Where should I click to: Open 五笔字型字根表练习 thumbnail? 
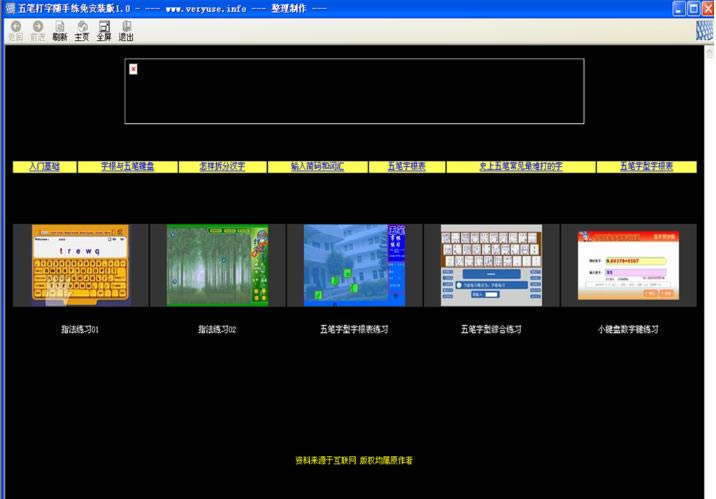coord(355,264)
